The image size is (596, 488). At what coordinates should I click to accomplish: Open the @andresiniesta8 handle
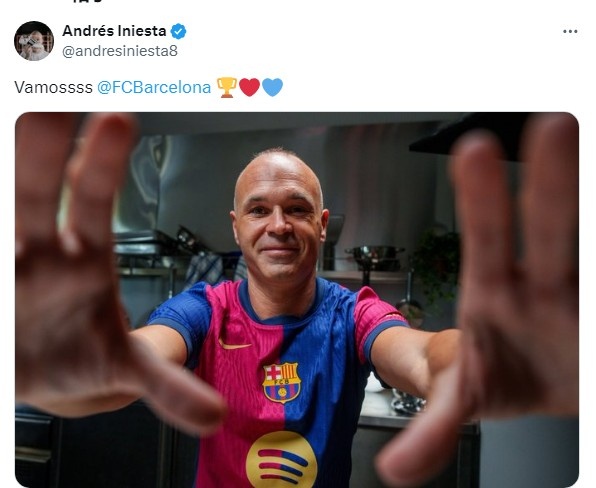point(120,51)
